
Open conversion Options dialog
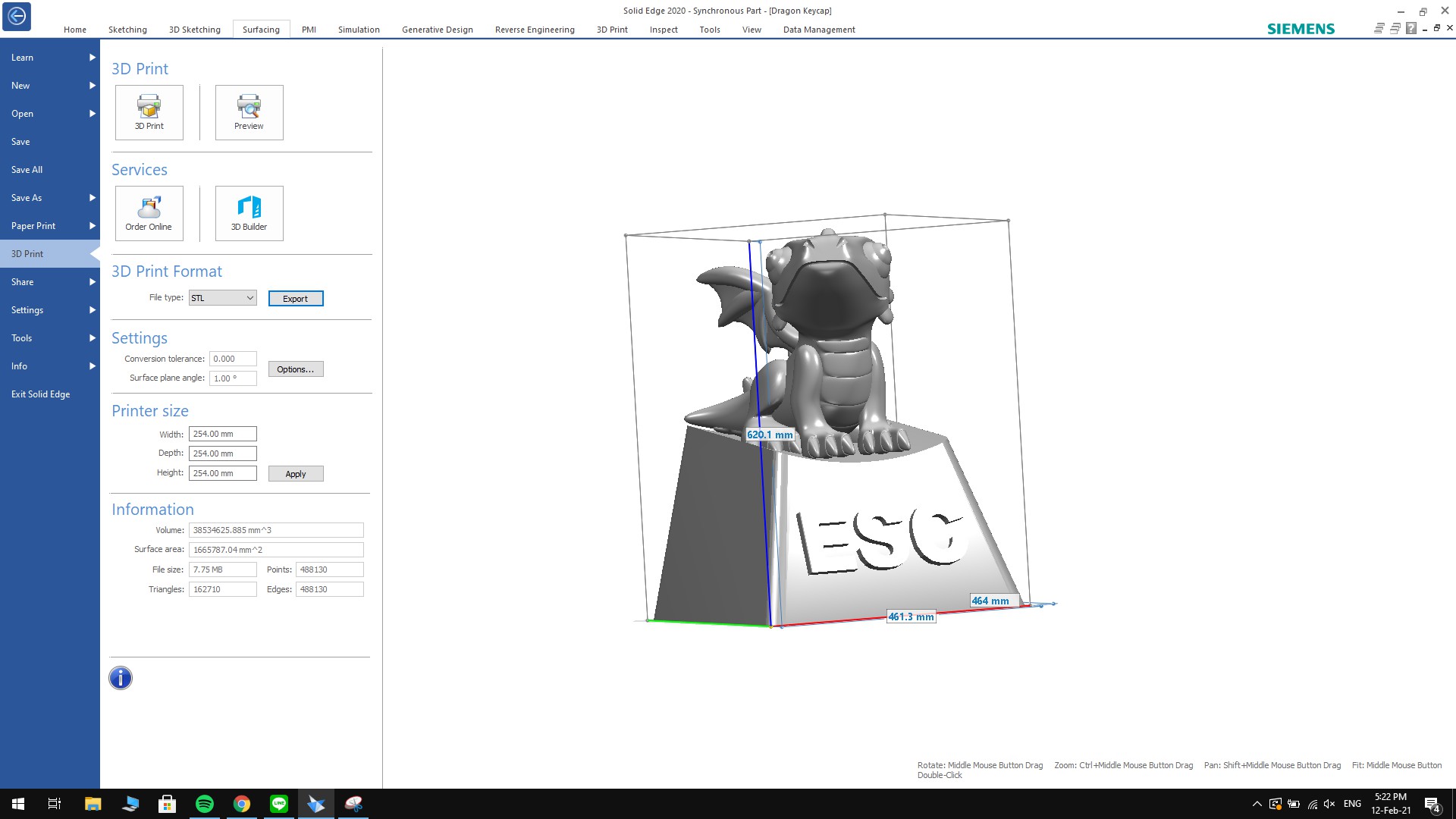point(296,369)
